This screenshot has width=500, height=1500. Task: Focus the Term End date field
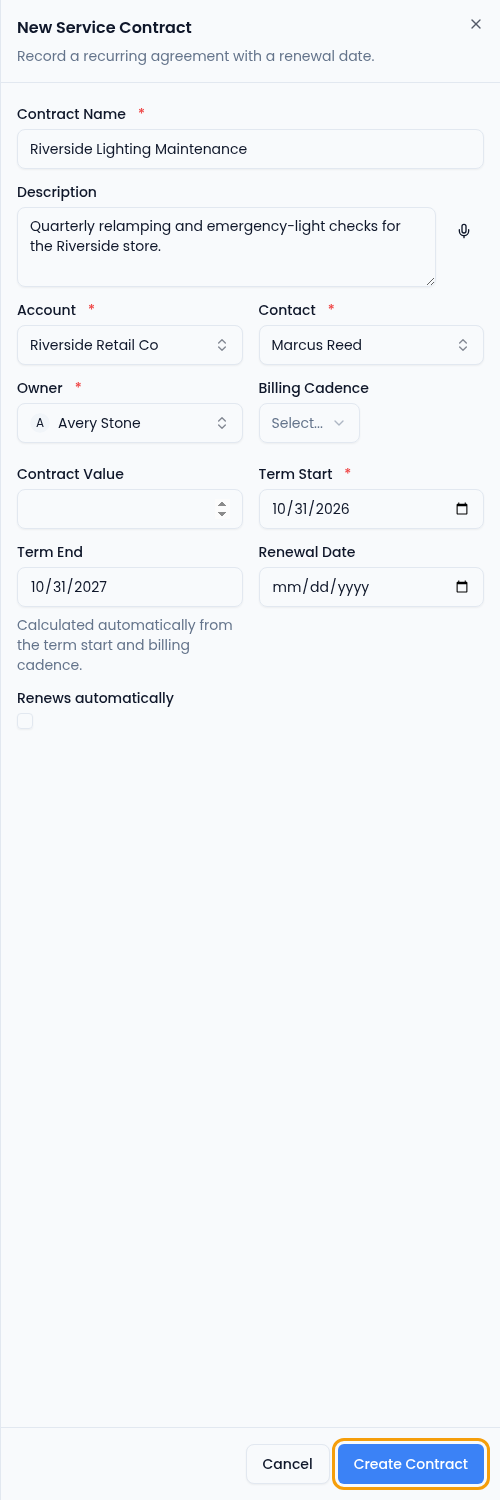(130, 587)
